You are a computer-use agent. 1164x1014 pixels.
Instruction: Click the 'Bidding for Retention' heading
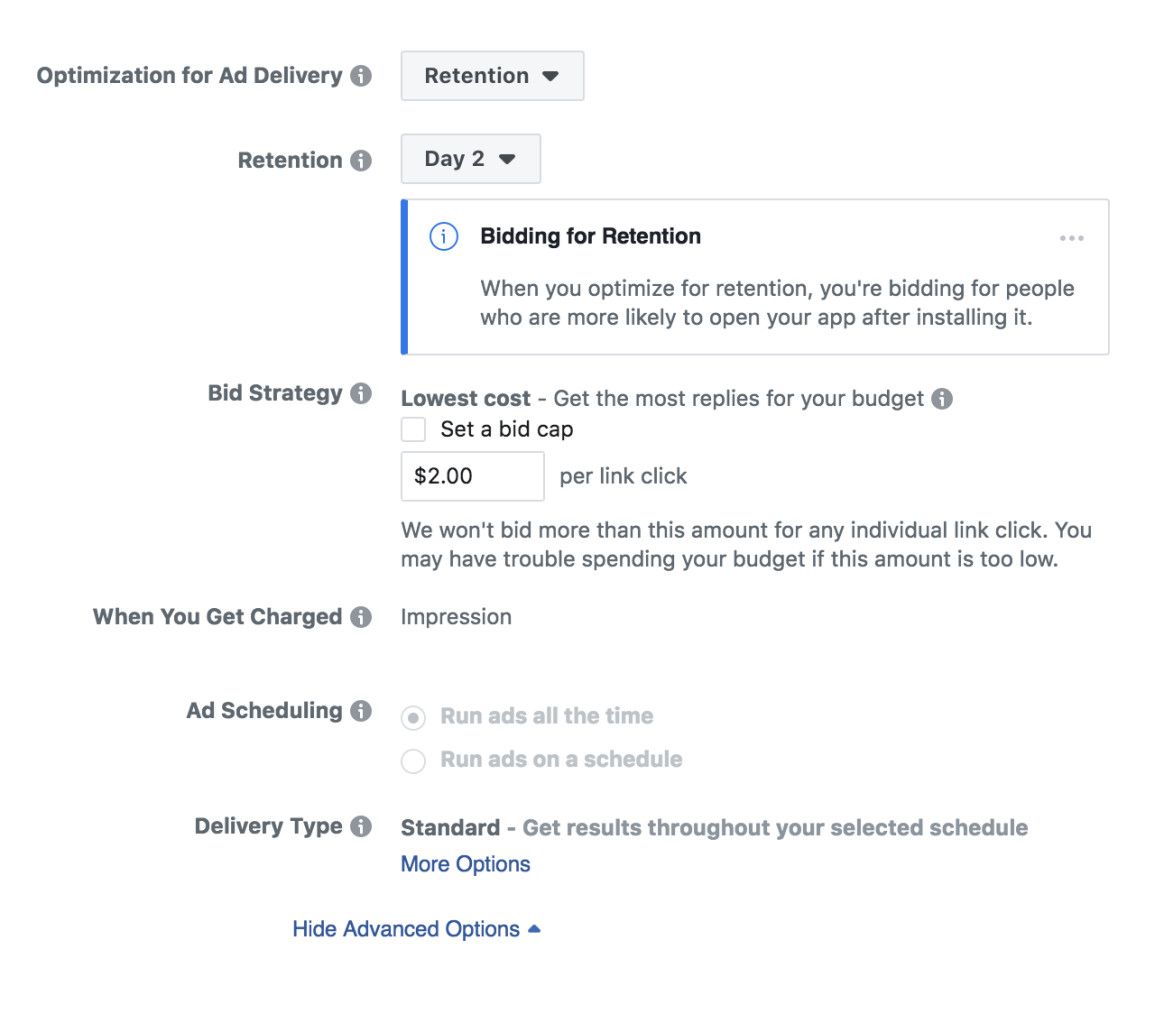click(590, 237)
